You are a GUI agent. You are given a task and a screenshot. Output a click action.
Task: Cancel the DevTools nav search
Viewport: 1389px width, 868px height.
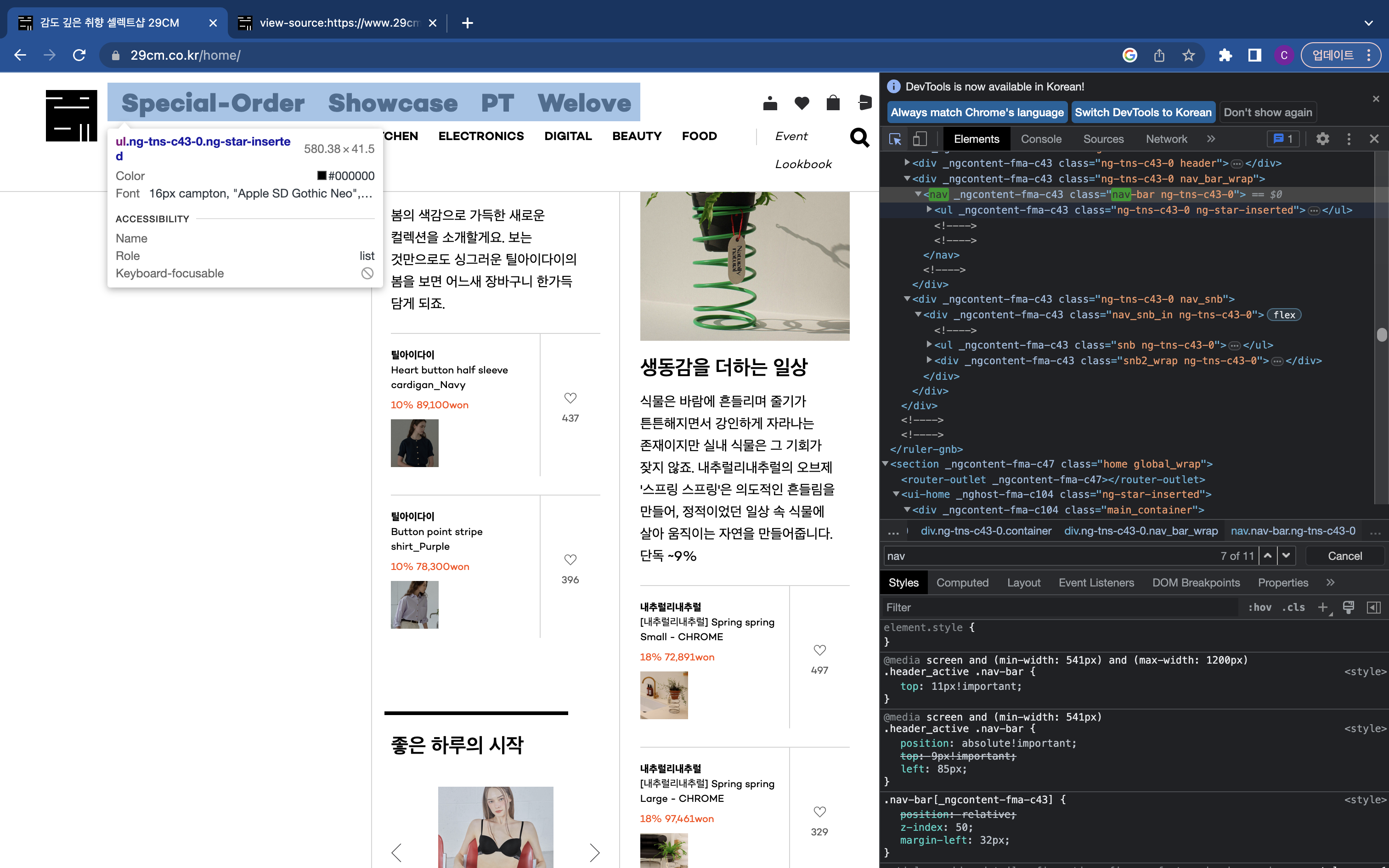(1344, 556)
